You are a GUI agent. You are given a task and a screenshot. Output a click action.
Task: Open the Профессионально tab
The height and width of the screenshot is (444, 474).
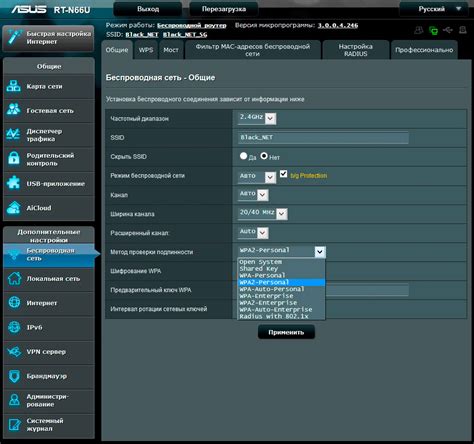pos(424,50)
